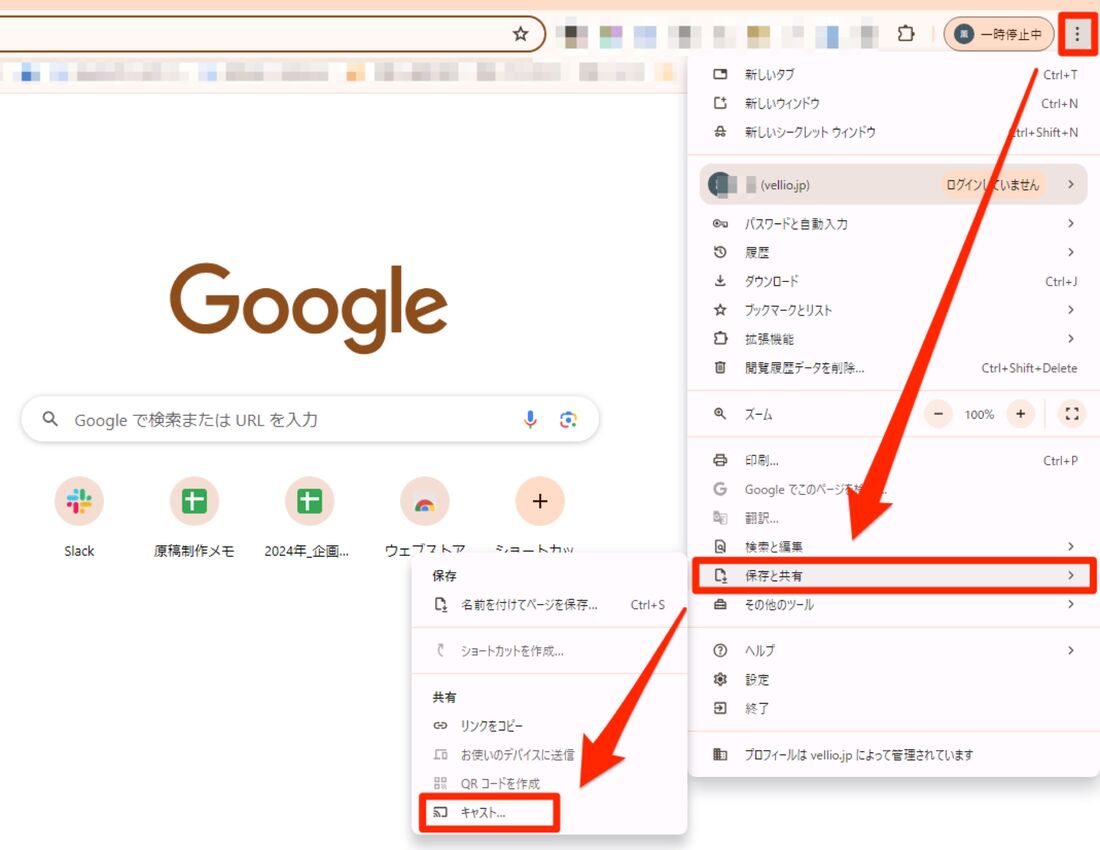Image resolution: width=1100 pixels, height=850 pixels.
Task: Click the 設定 gear icon
Action: tap(720, 680)
